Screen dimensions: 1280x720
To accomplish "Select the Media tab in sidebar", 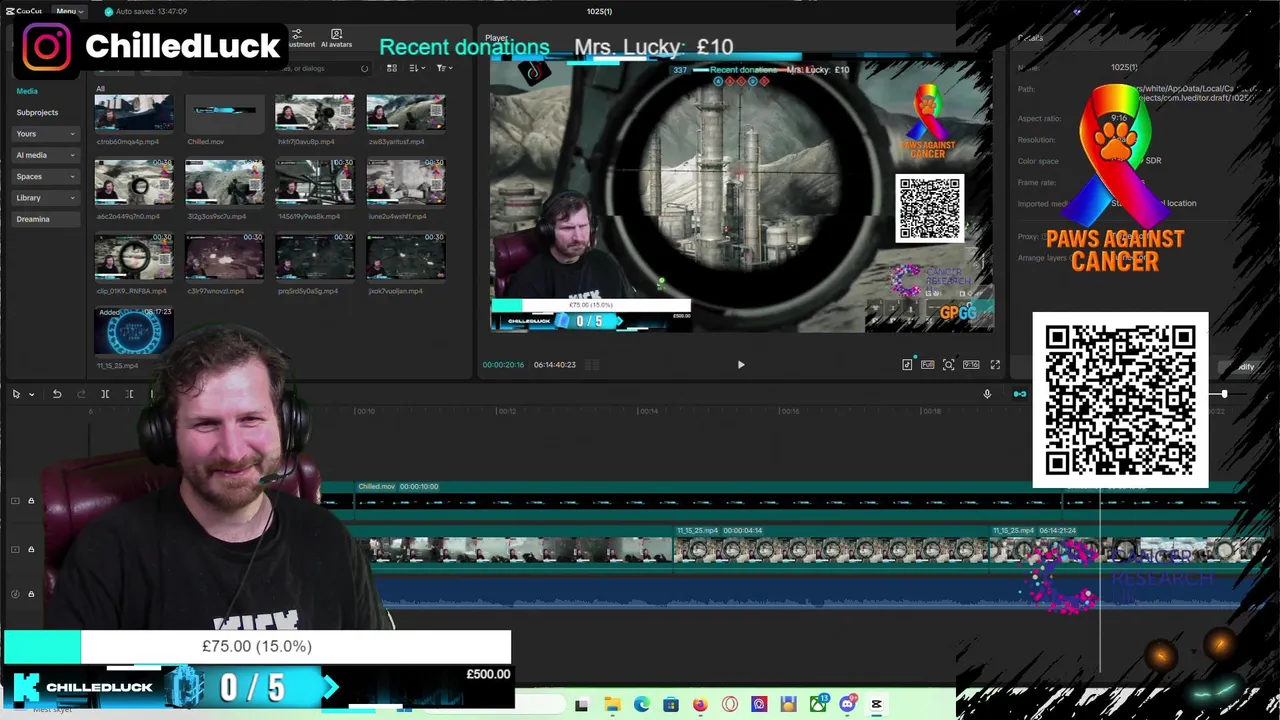I will [27, 91].
